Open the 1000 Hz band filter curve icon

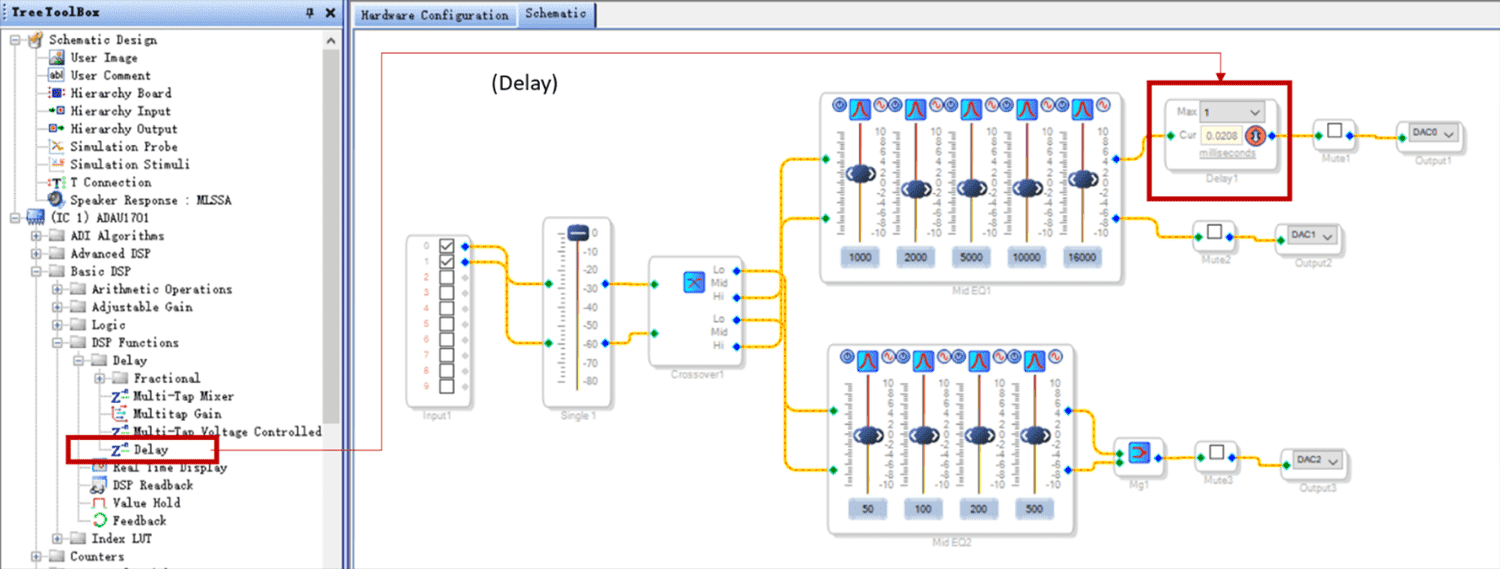click(861, 110)
